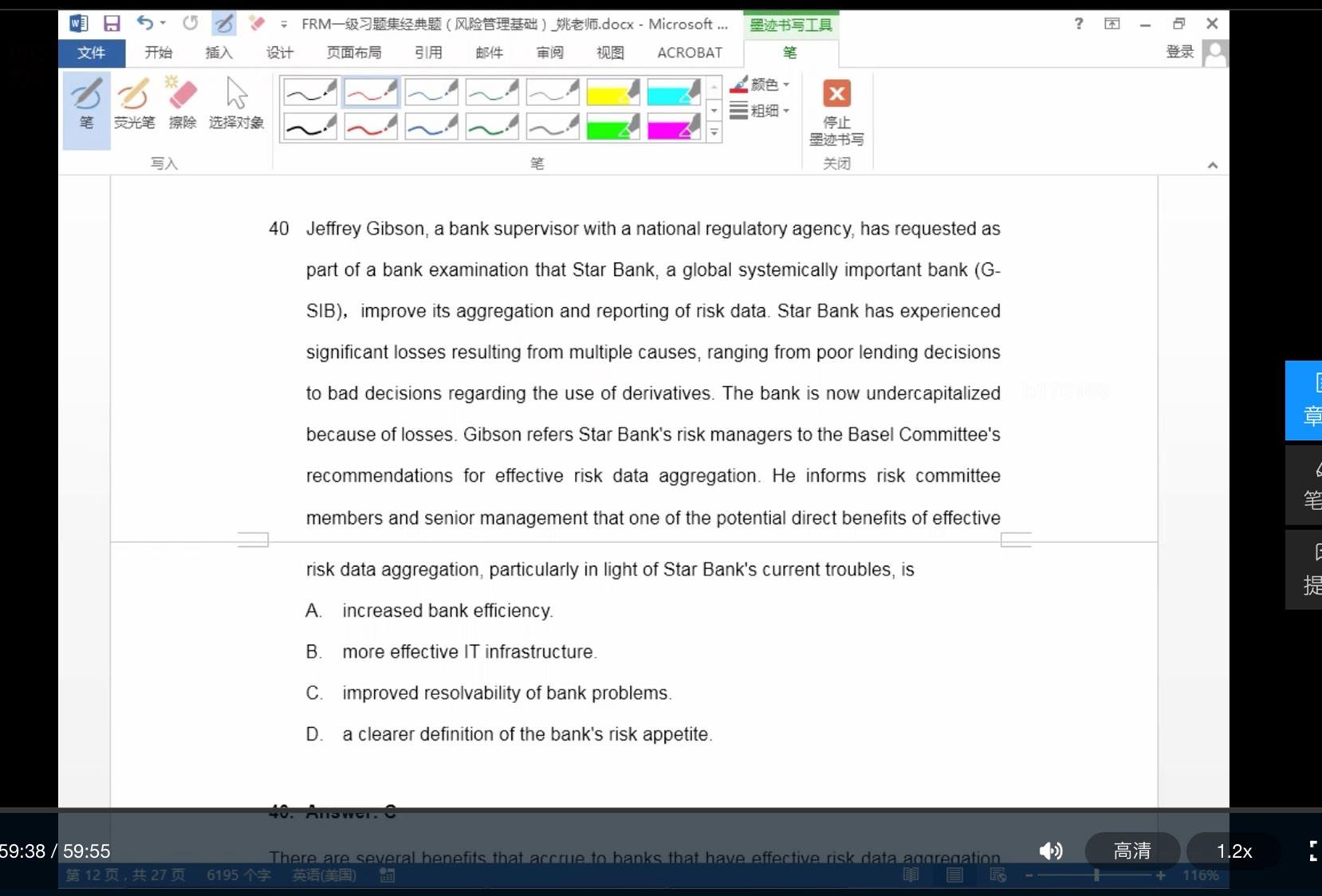Open the Pens (笔) ink tools tab
The height and width of the screenshot is (896, 1322).
point(789,53)
